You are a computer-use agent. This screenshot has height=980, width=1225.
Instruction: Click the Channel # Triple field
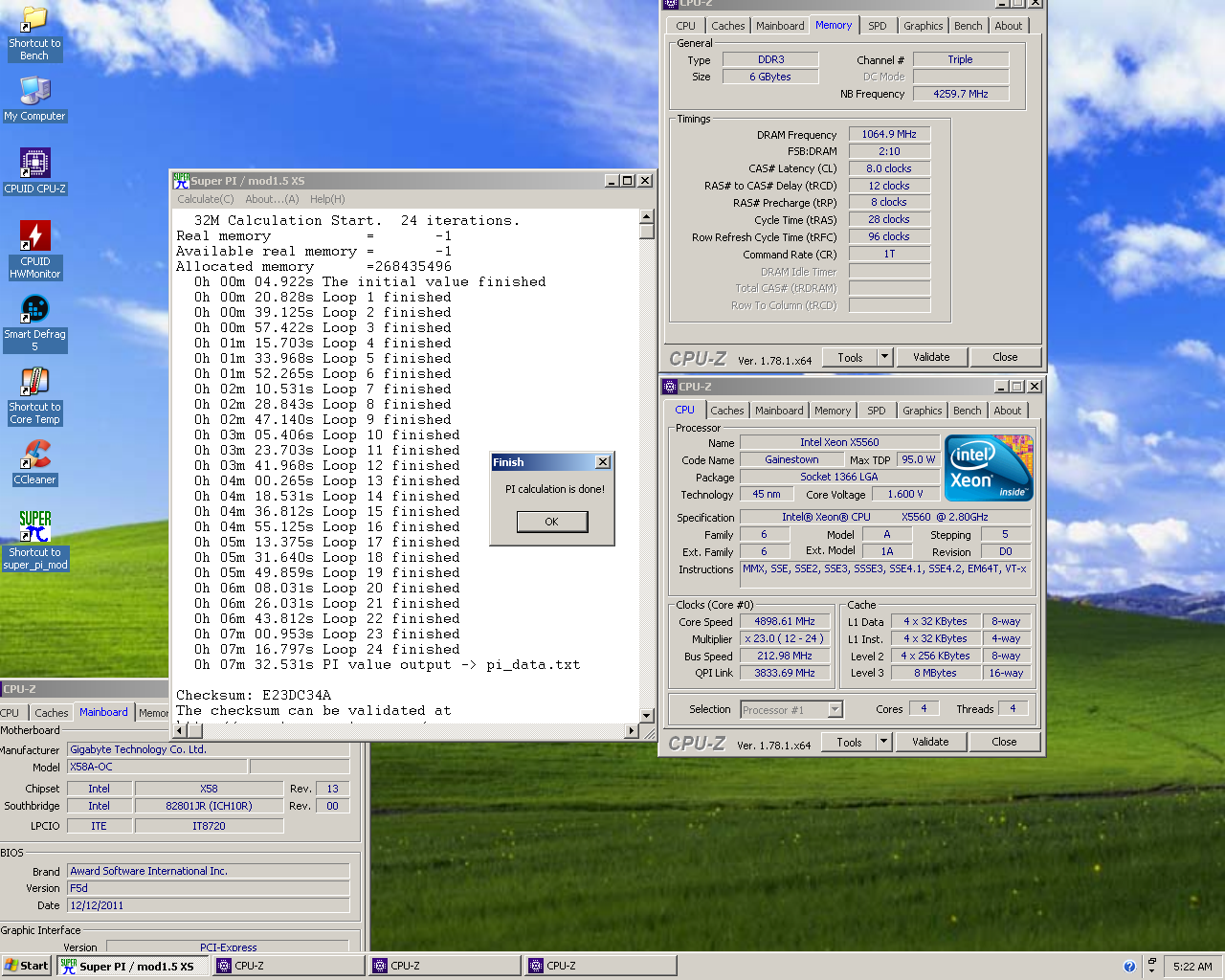point(961,59)
